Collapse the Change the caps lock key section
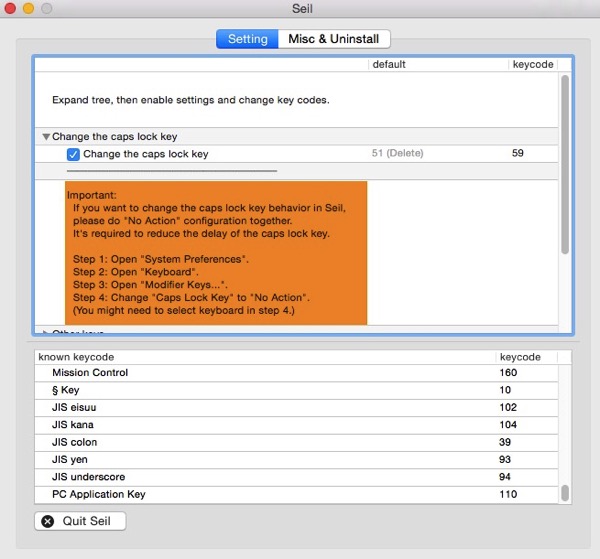600x559 pixels. click(x=46, y=137)
